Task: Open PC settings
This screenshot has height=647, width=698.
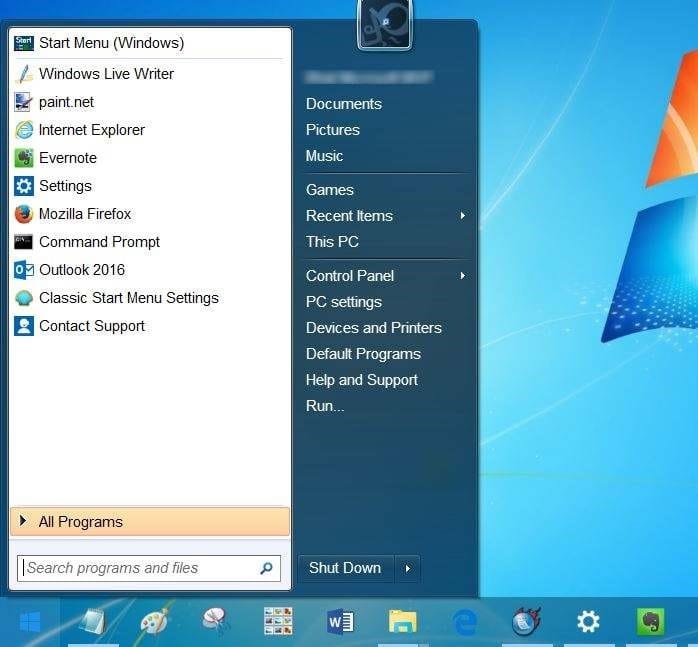Action: pos(344,302)
